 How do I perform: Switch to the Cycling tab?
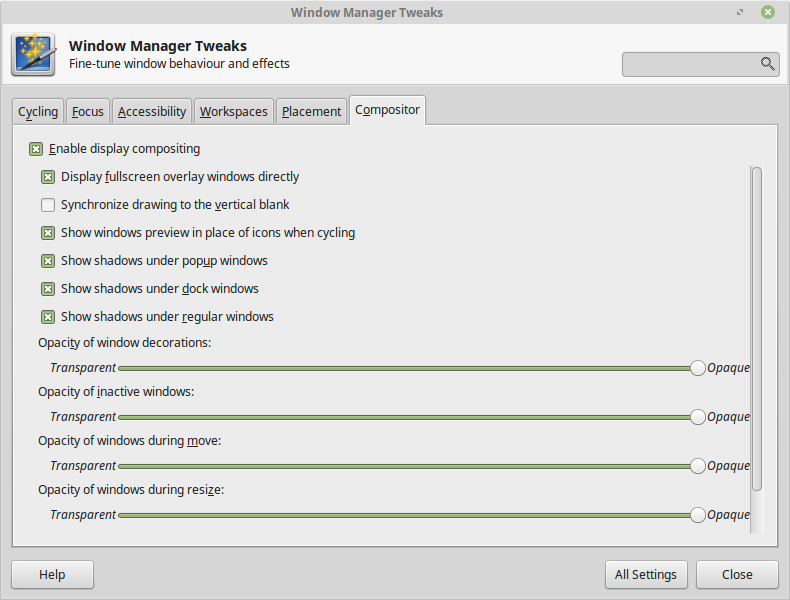pyautogui.click(x=38, y=112)
